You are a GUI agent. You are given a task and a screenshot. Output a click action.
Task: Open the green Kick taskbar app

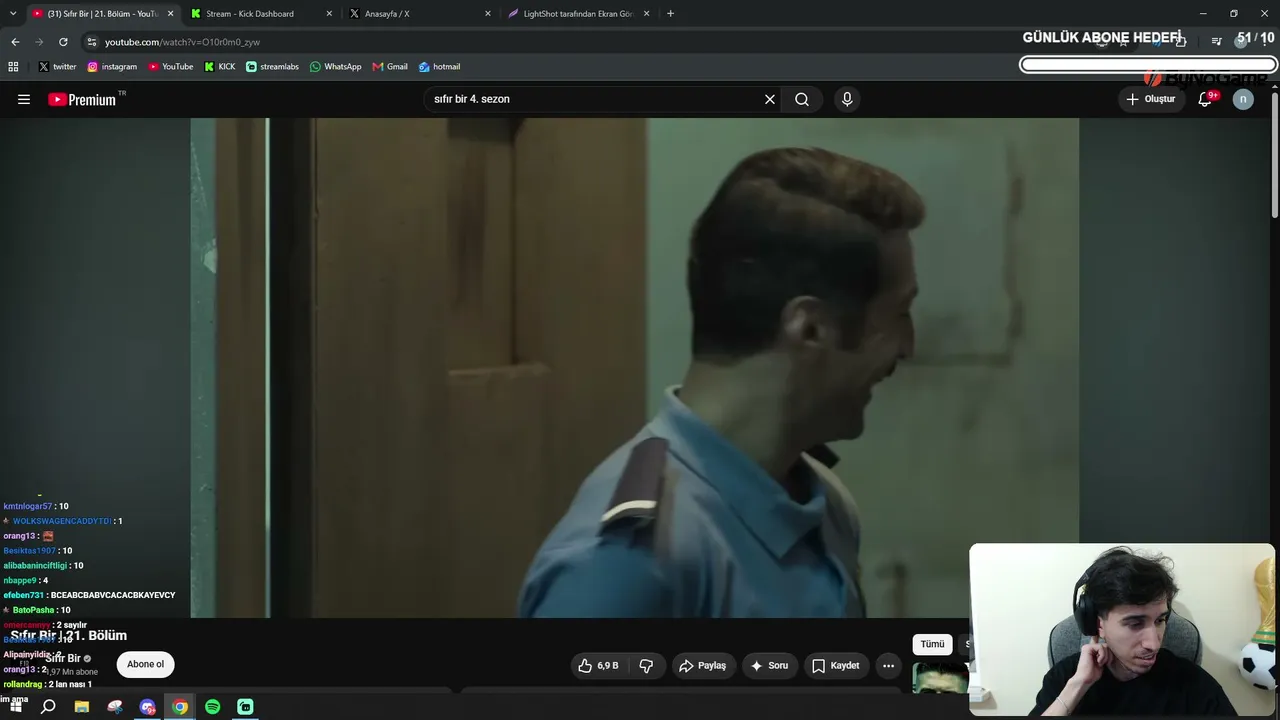[x=245, y=707]
